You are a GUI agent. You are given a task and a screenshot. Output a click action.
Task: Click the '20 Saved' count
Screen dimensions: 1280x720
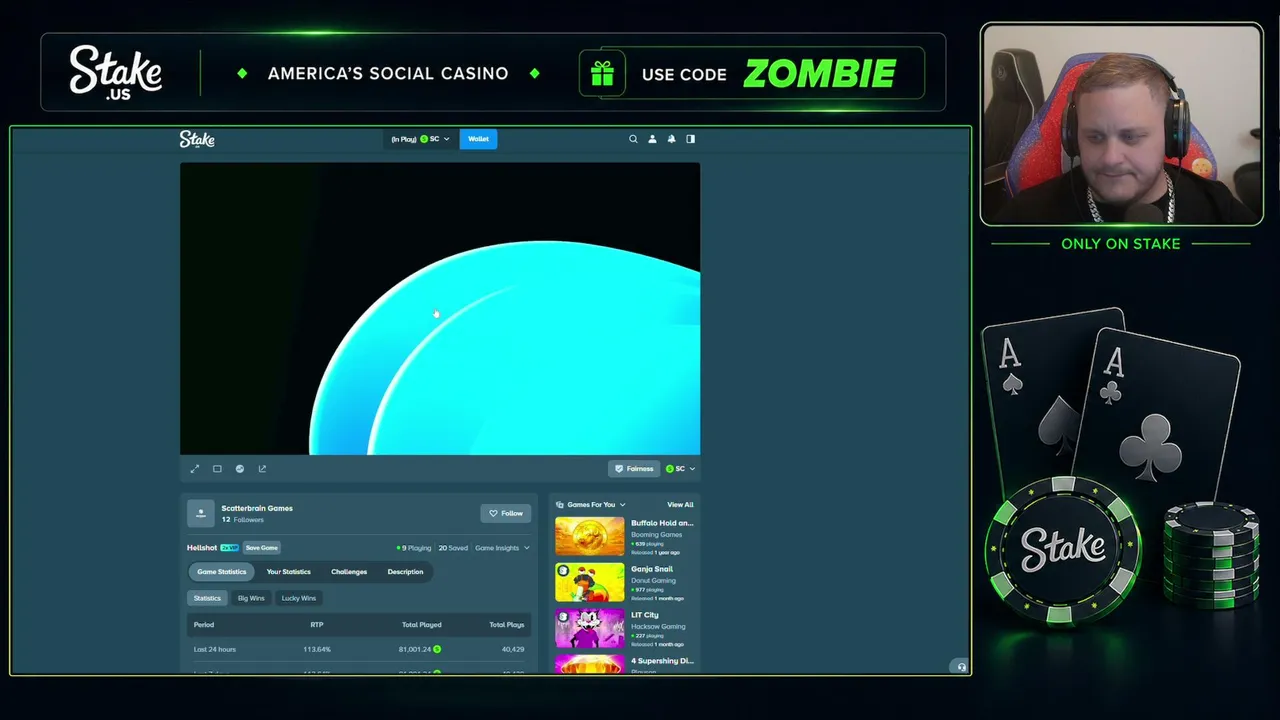coord(453,548)
